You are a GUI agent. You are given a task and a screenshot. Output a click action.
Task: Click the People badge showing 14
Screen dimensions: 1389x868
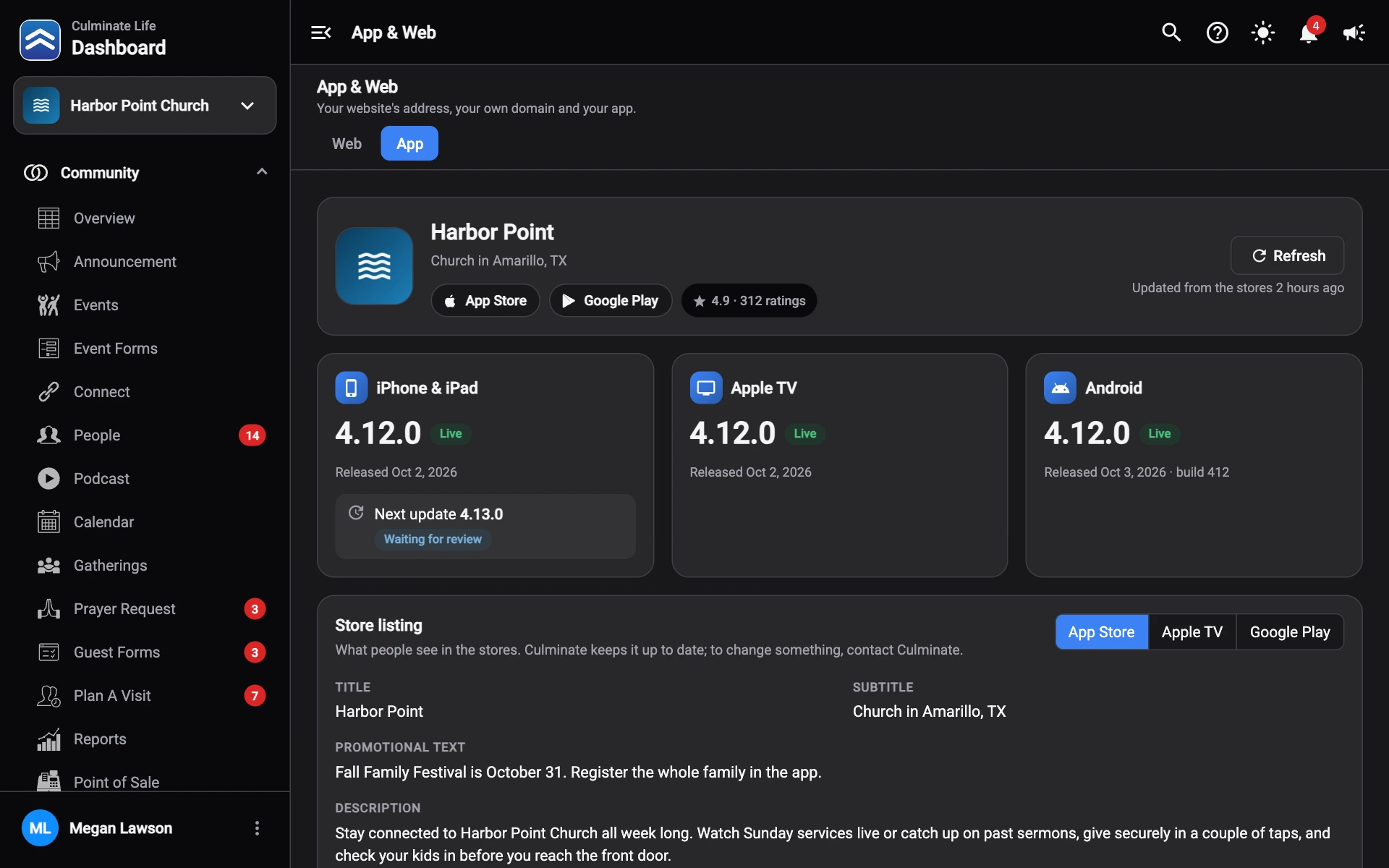click(x=252, y=435)
